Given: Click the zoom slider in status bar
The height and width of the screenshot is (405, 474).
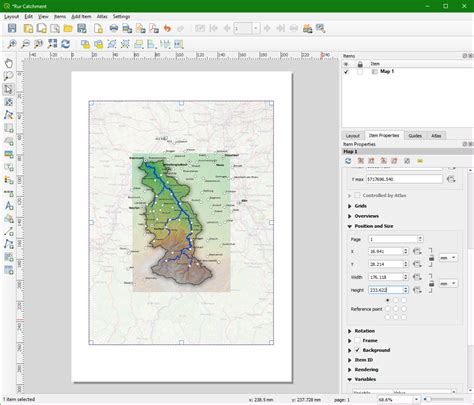Looking at the screenshot, I should [x=443, y=399].
